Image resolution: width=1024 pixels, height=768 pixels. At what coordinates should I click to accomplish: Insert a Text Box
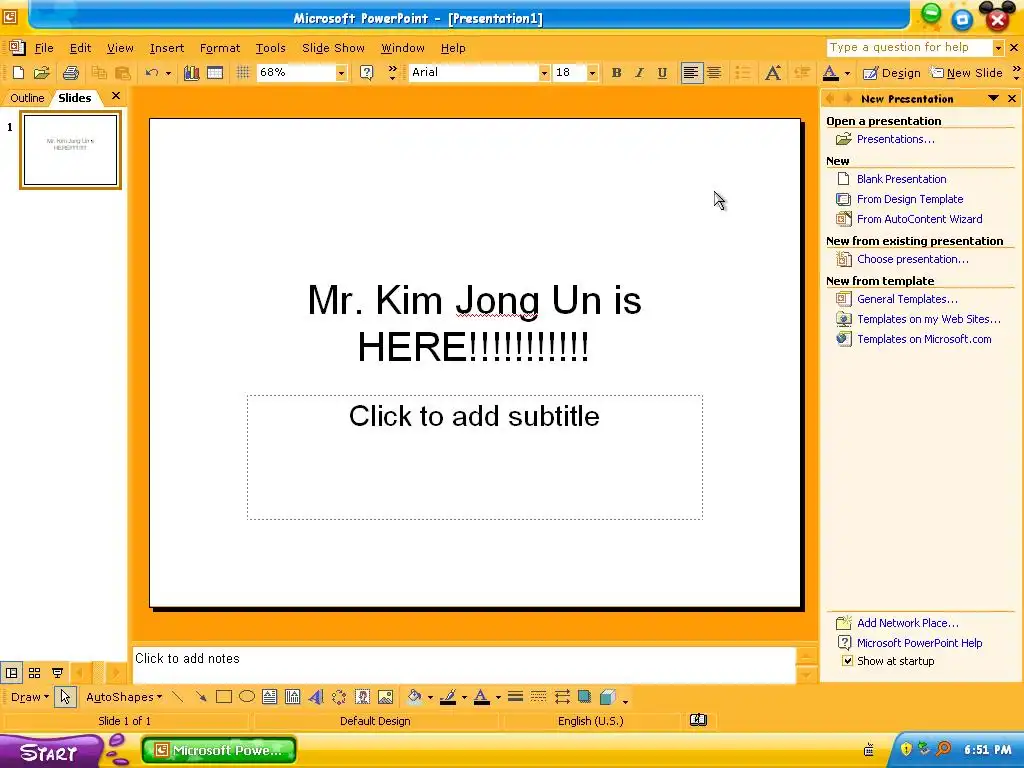269,697
